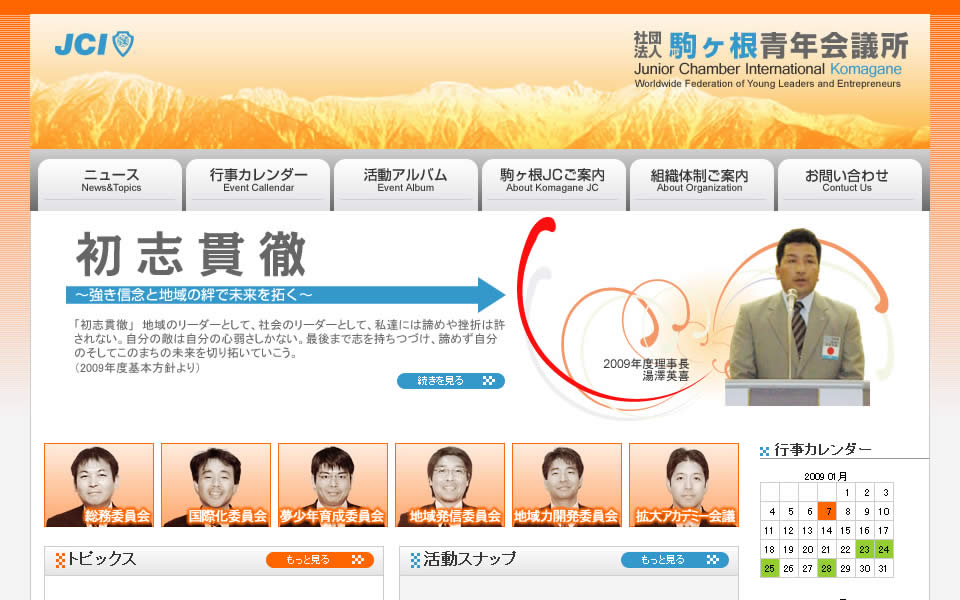Open the 地域発信委員会 committee thumbnail
This screenshot has height=600, width=960.
(450, 485)
